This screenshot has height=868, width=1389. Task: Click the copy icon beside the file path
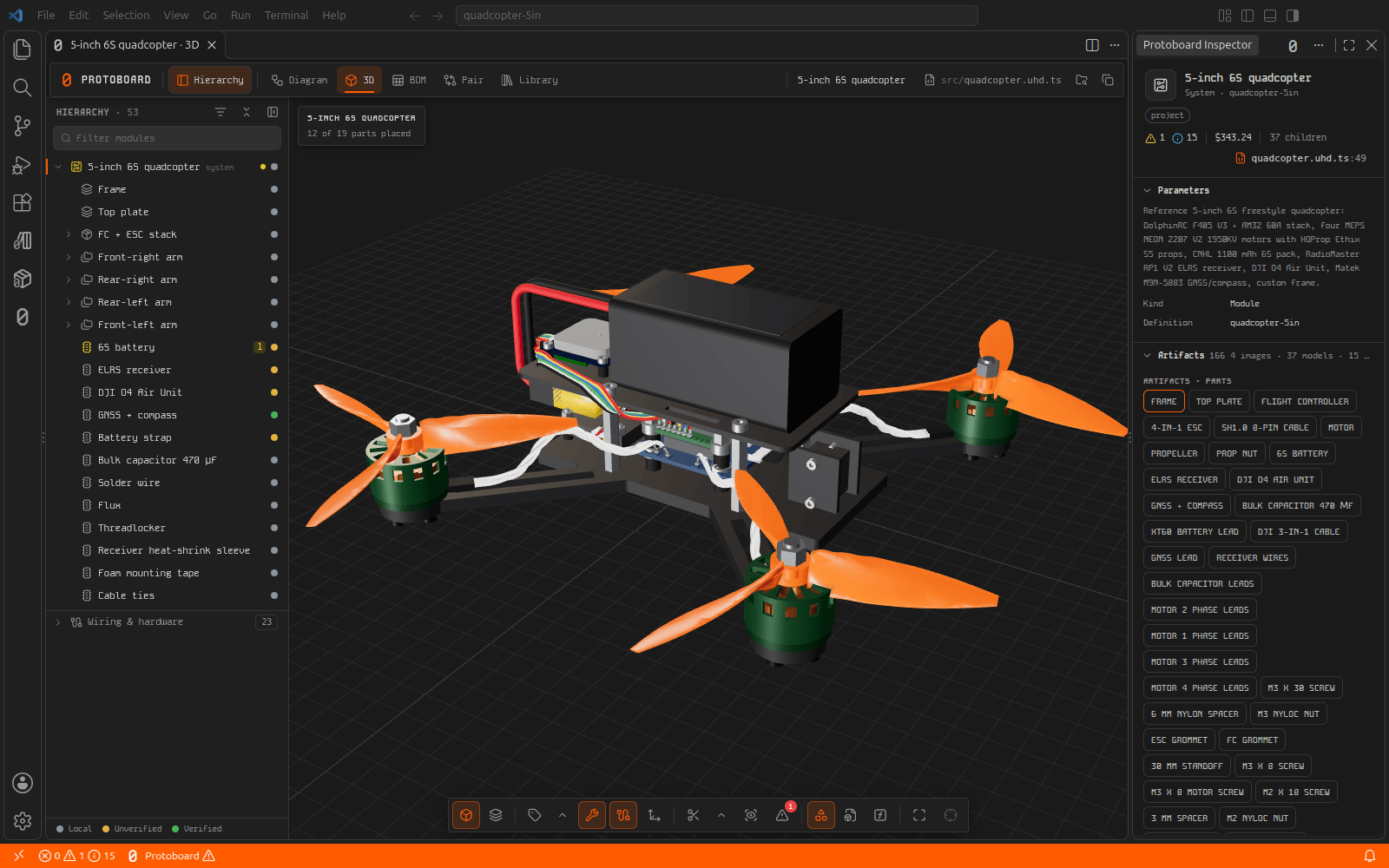click(x=1108, y=80)
